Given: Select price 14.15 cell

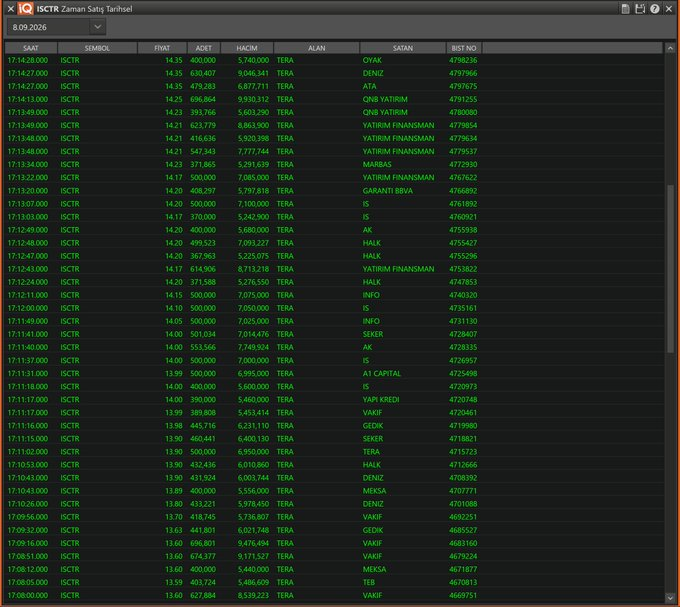Looking at the screenshot, I should (x=173, y=295).
